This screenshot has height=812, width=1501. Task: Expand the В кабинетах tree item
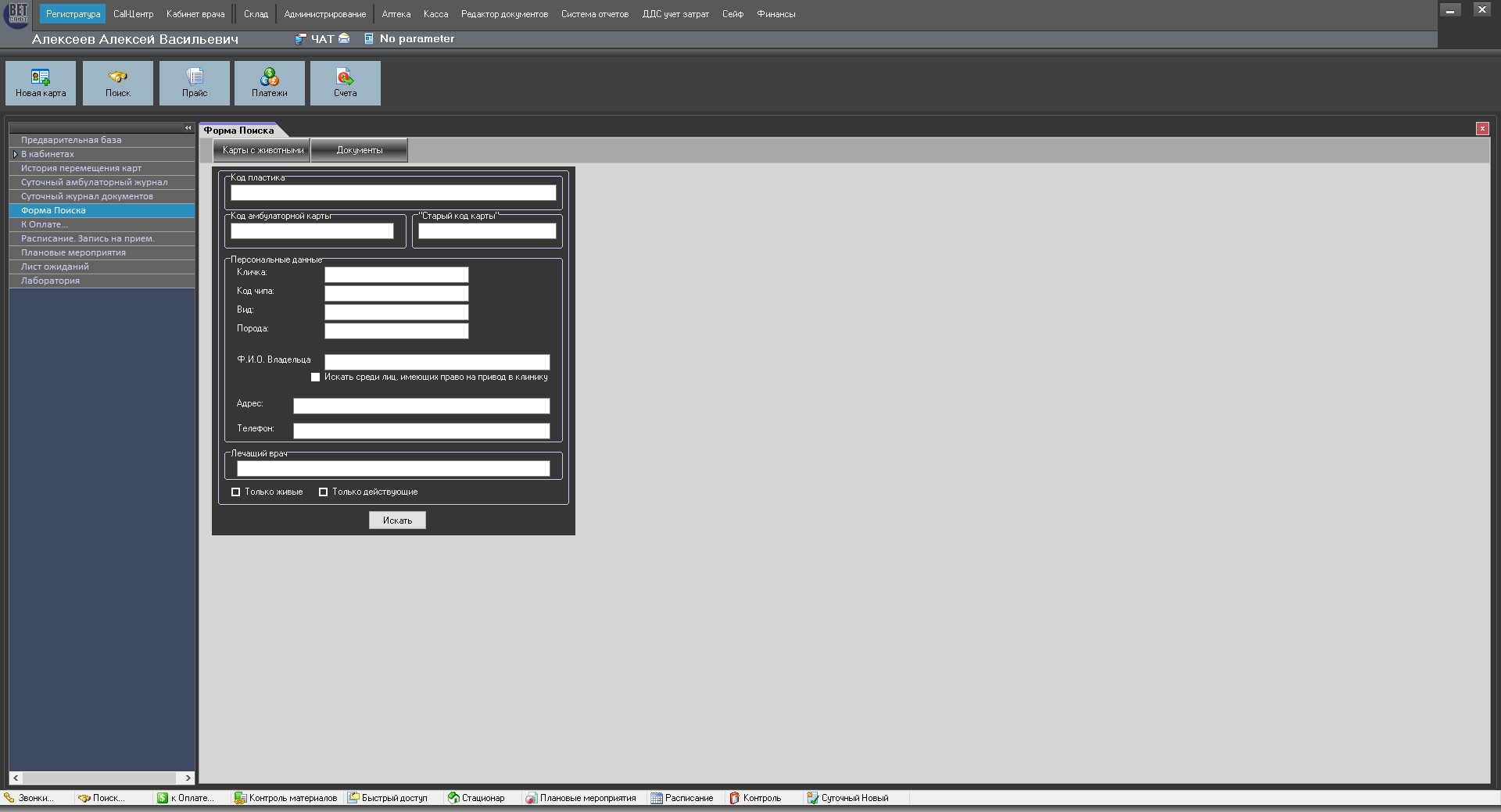[x=15, y=155]
